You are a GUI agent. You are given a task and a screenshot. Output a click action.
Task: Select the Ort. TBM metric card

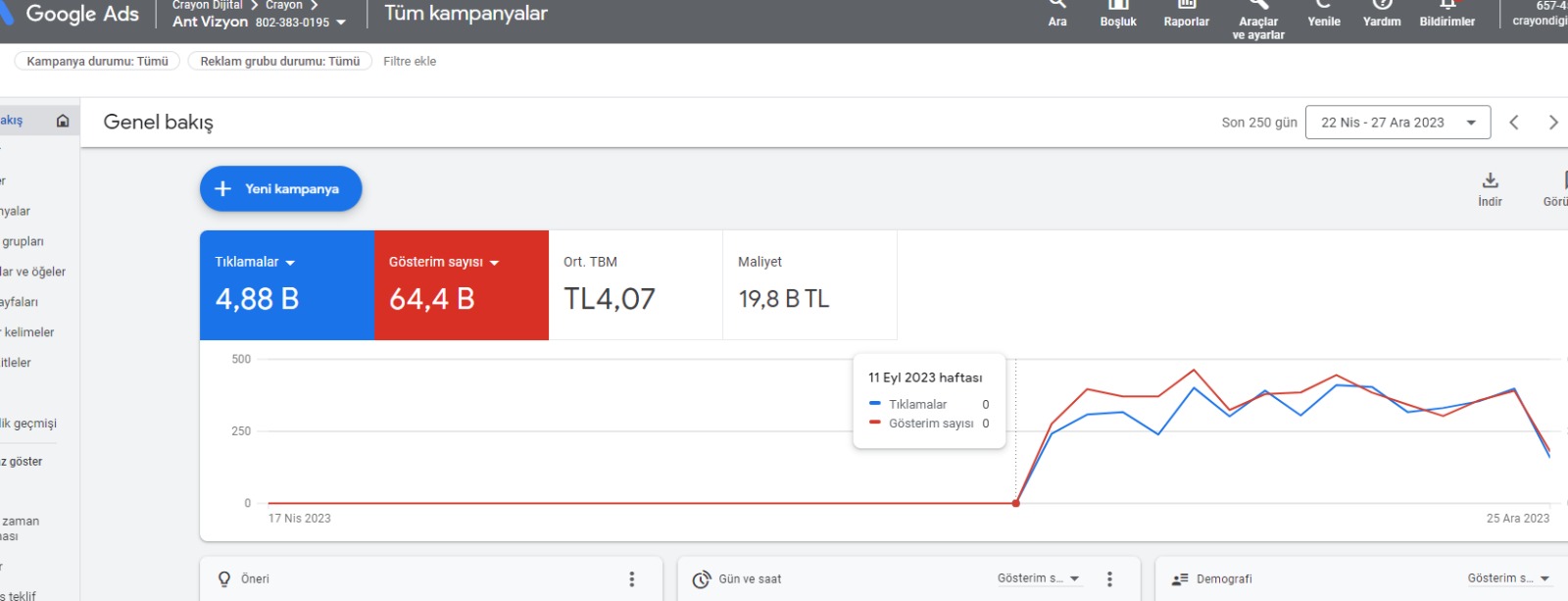pyautogui.click(x=636, y=285)
